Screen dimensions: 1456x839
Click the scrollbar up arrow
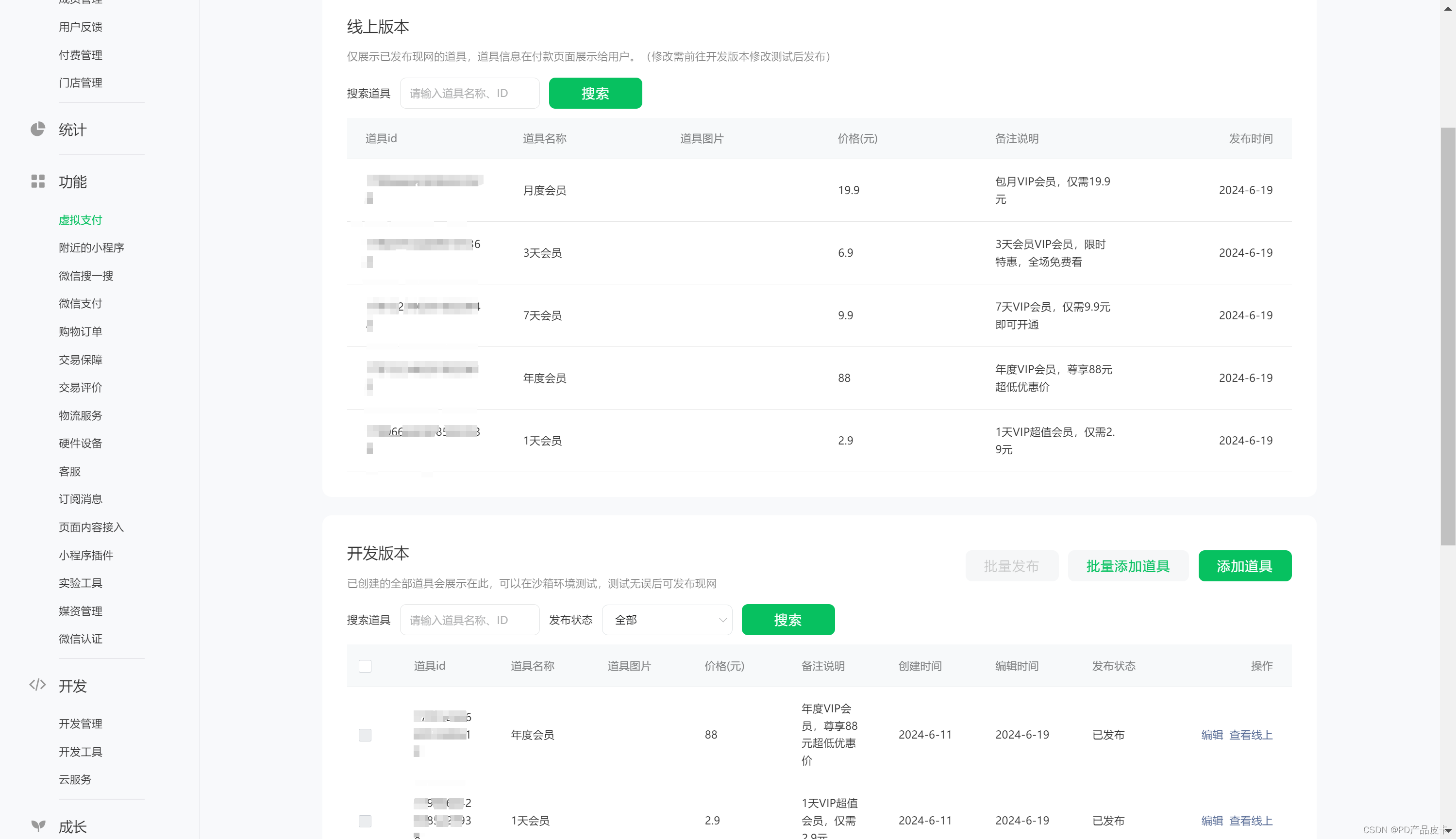tap(1448, 9)
